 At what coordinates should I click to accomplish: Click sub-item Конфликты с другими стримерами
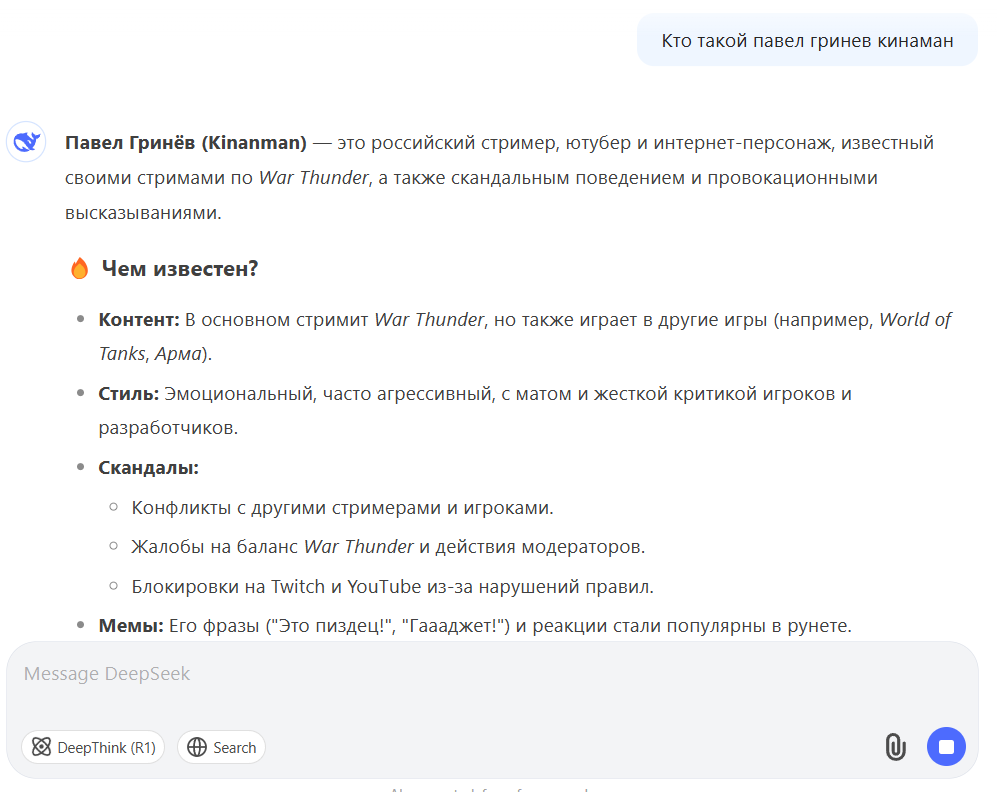342,508
